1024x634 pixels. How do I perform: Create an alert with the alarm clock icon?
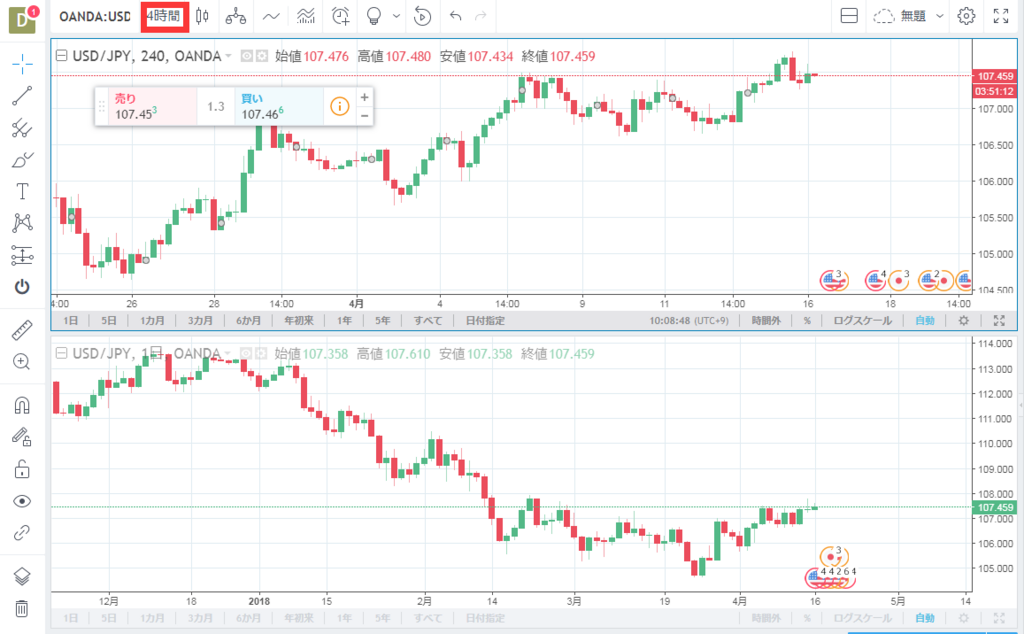(x=340, y=16)
